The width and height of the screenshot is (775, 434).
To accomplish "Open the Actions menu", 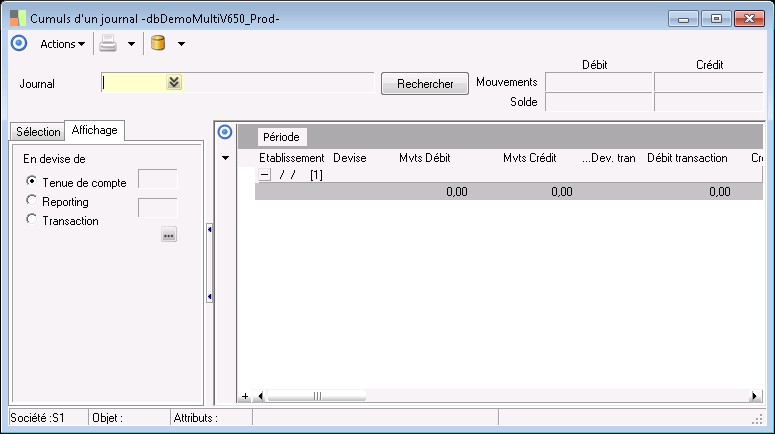I will (x=62, y=44).
